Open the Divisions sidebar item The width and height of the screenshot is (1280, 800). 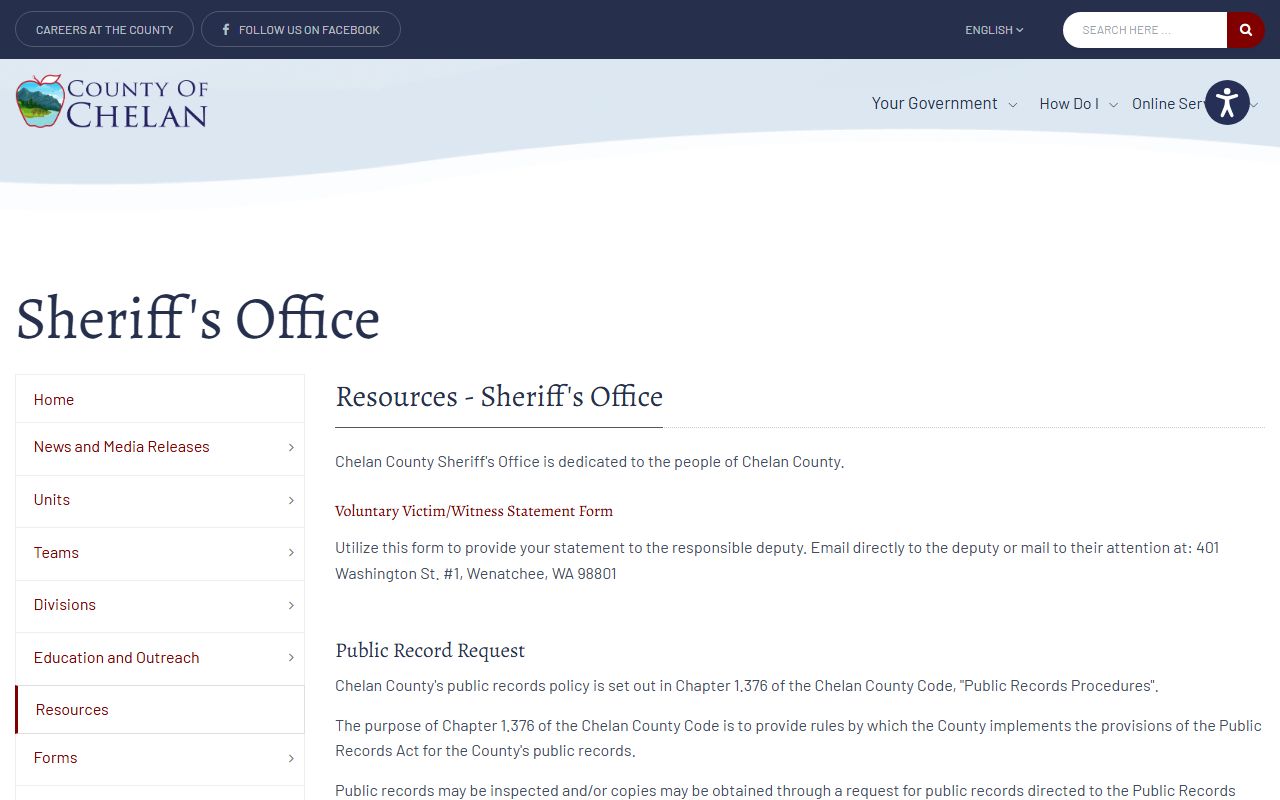pyautogui.click(x=65, y=605)
